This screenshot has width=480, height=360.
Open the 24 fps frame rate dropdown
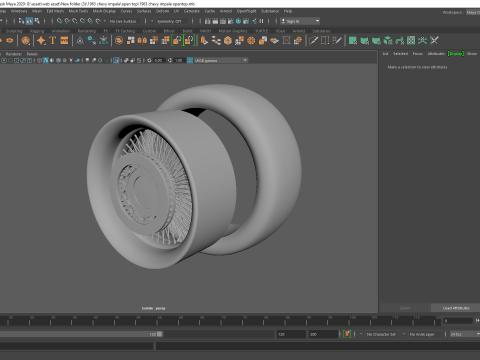(465, 334)
